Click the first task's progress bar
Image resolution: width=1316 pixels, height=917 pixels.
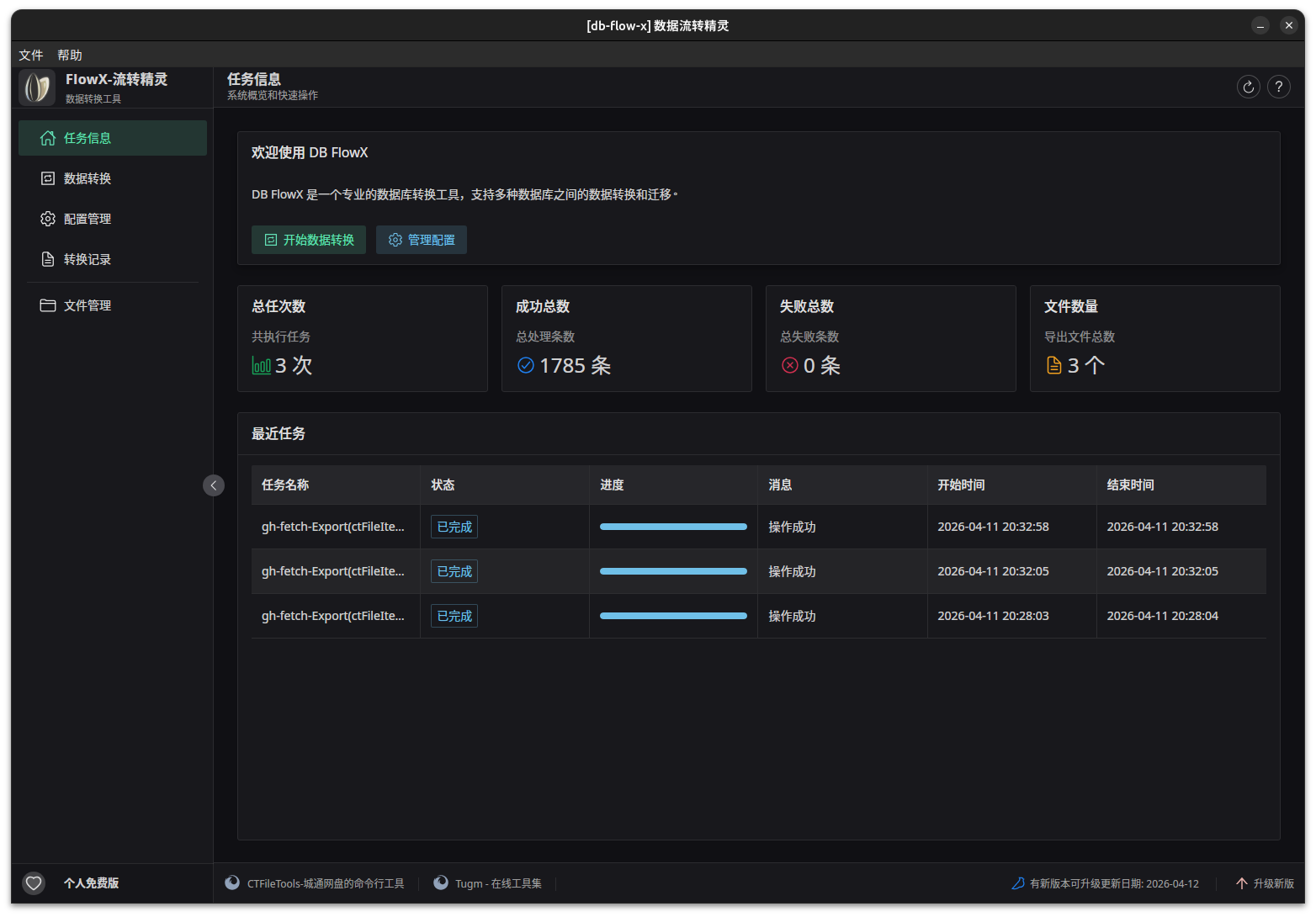[673, 526]
